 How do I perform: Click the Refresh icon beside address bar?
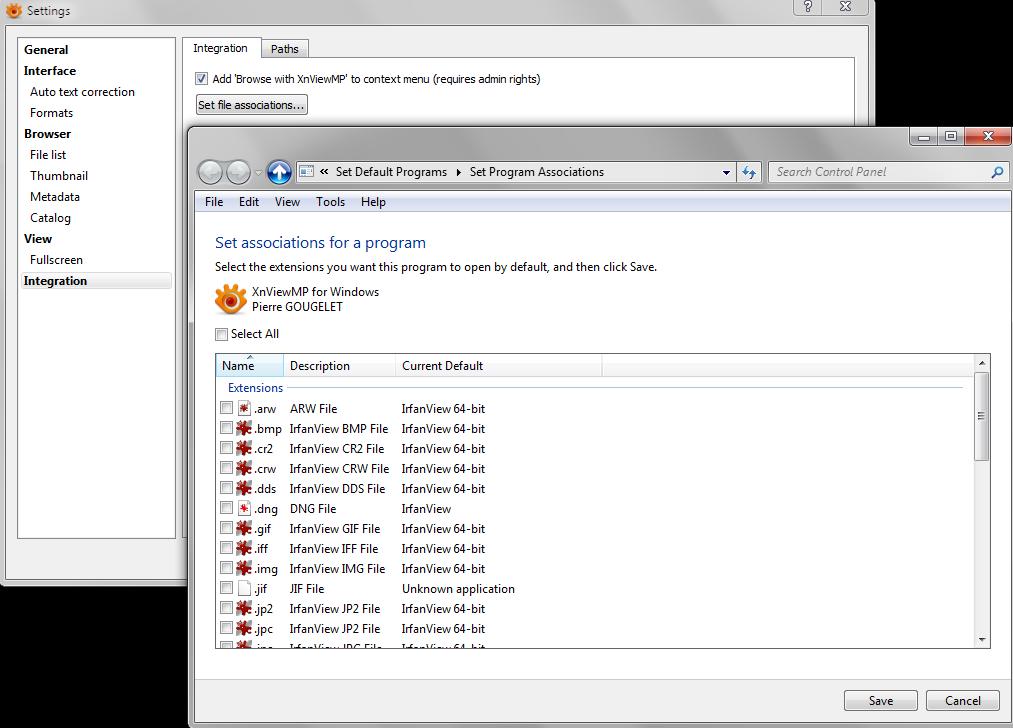tap(749, 172)
